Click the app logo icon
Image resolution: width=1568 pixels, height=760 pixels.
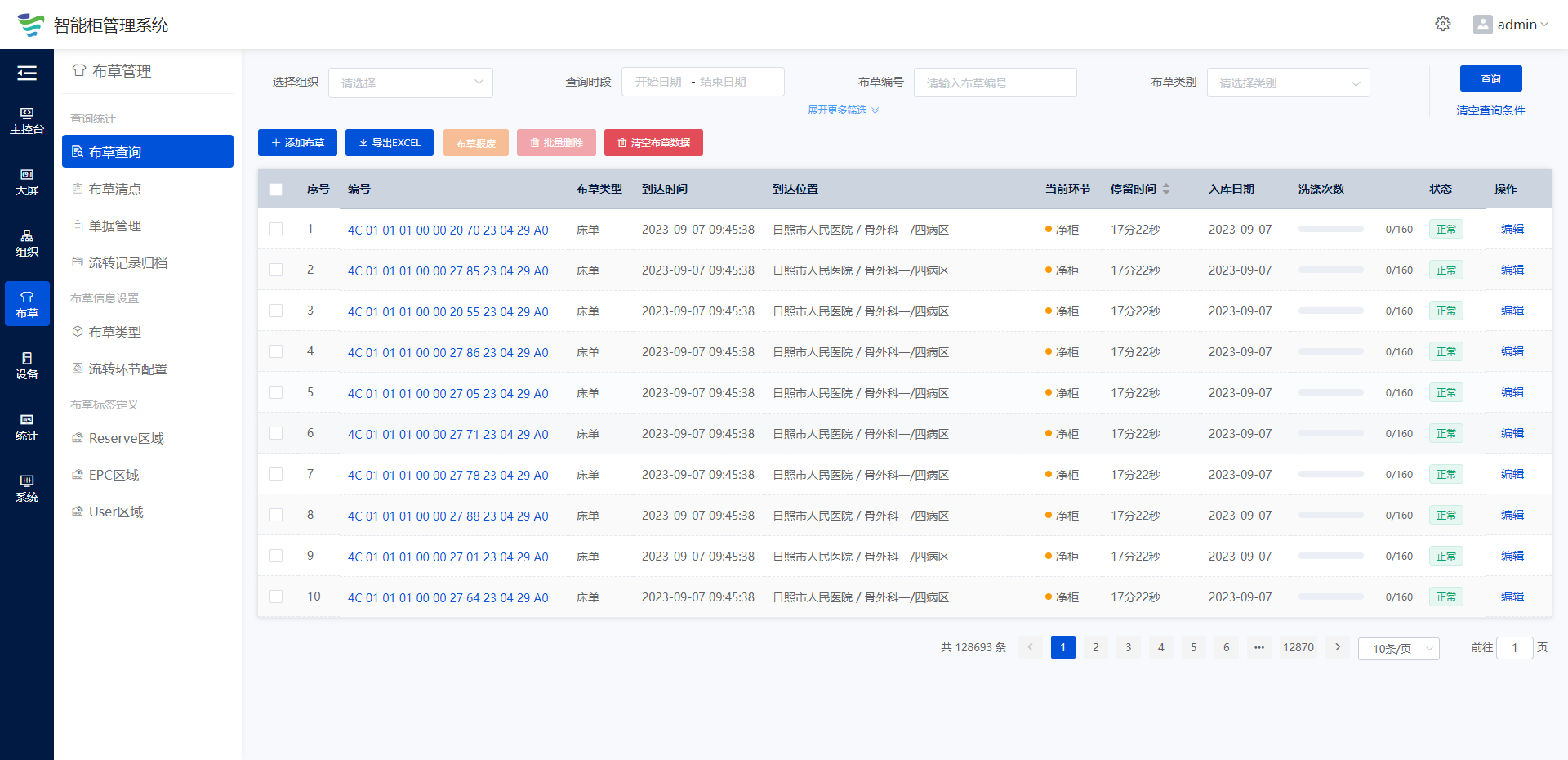point(31,25)
